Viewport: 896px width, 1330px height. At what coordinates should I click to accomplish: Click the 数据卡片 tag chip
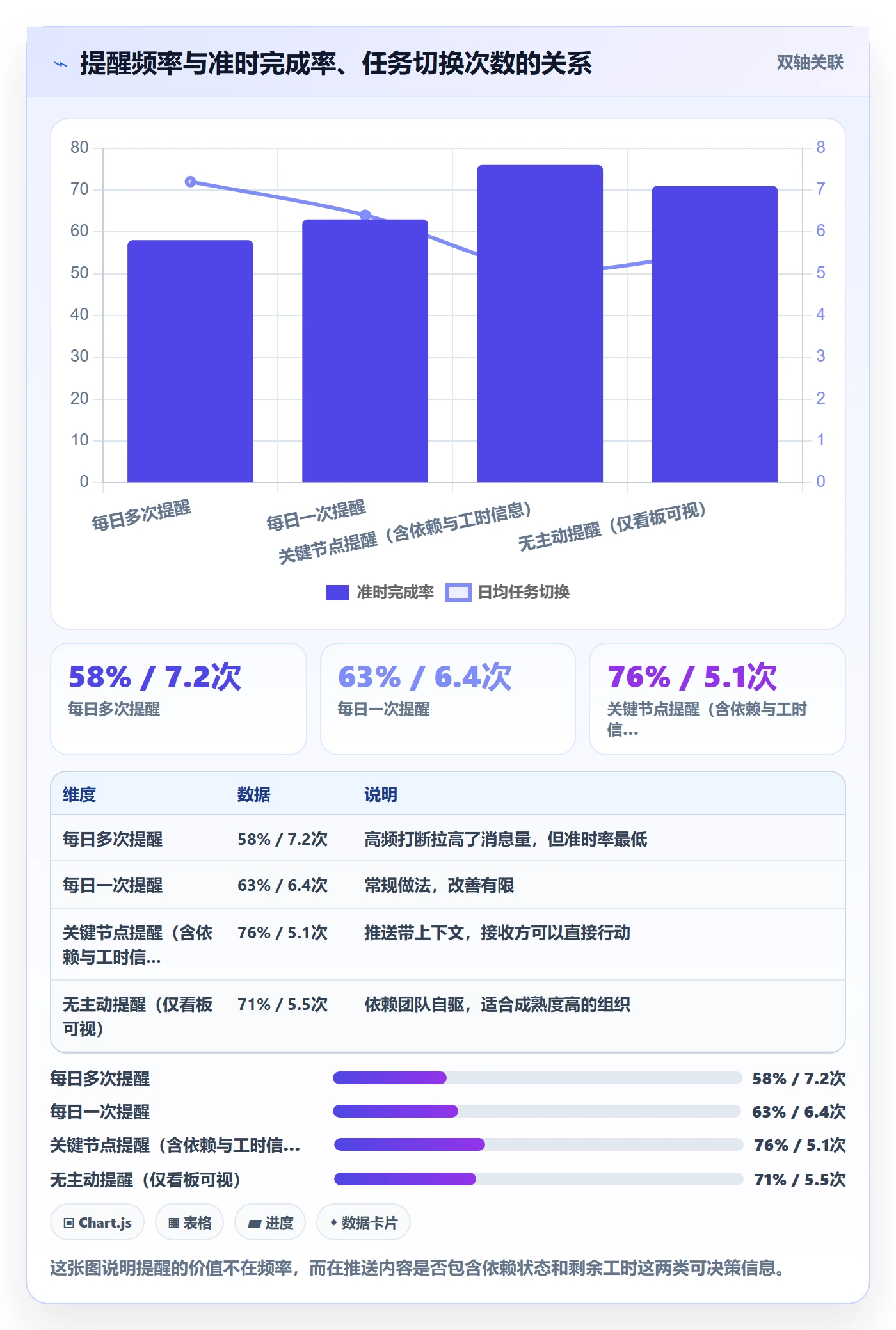pyautogui.click(x=364, y=1222)
